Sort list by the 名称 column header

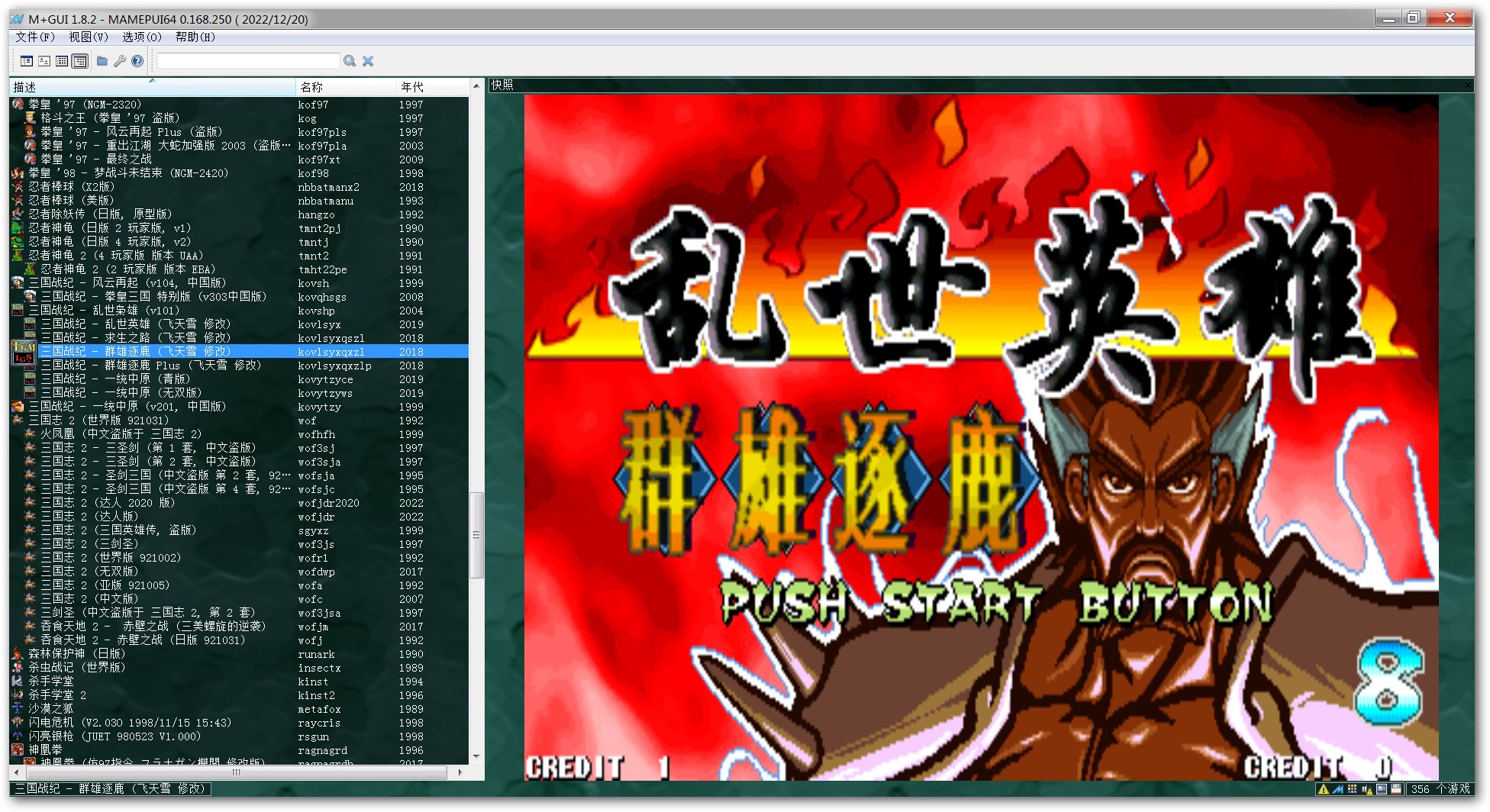[x=346, y=87]
